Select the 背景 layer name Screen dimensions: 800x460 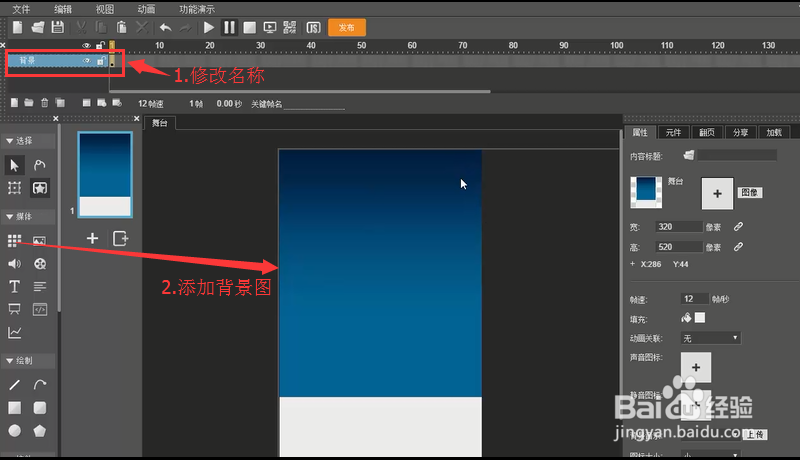[27, 61]
